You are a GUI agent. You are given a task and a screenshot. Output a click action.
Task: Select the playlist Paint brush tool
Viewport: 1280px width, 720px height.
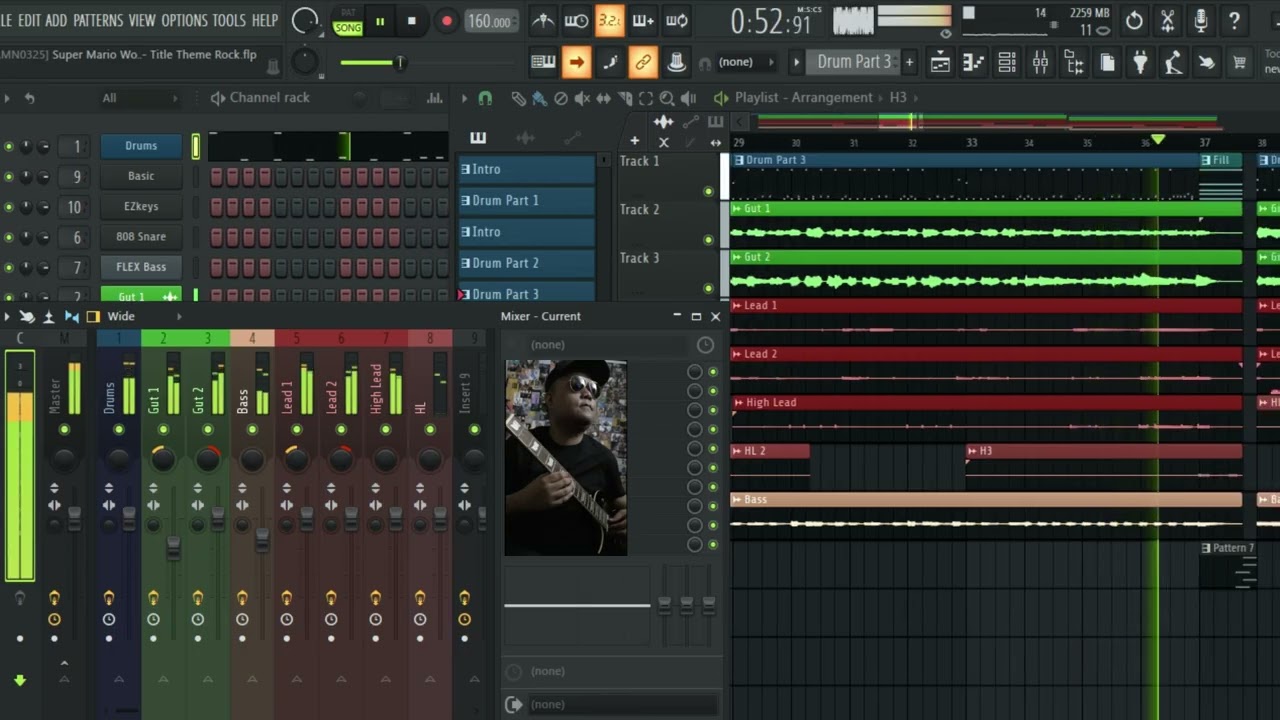pyautogui.click(x=539, y=98)
